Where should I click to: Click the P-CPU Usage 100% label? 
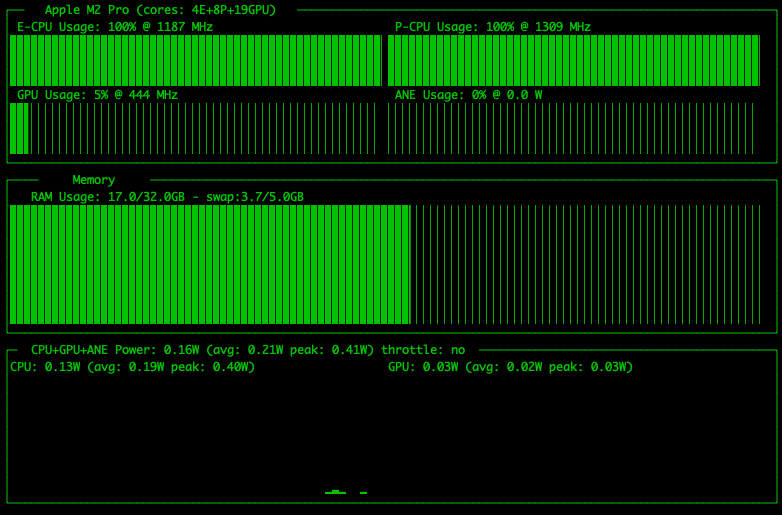493,27
